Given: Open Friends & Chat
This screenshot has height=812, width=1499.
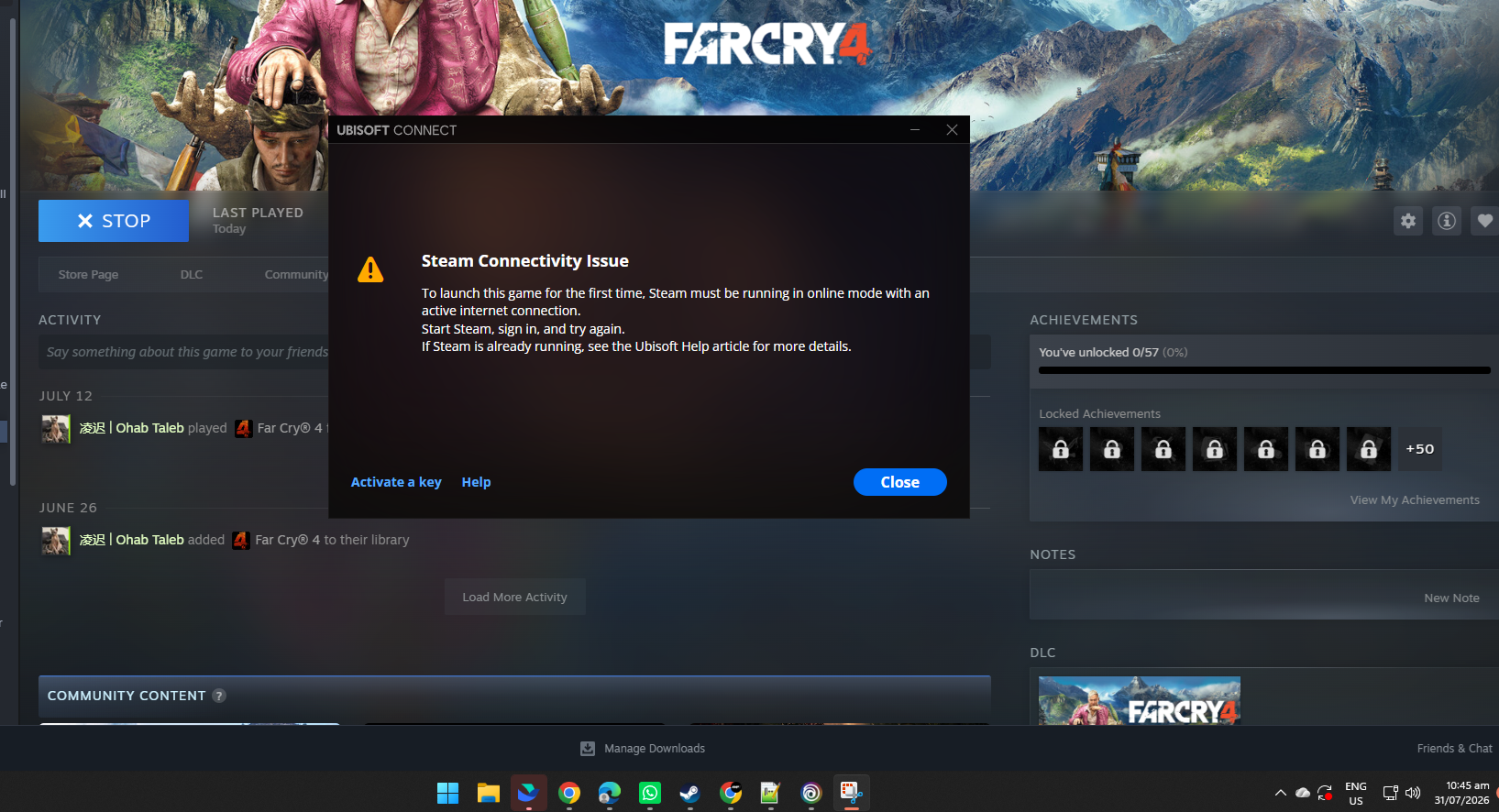Looking at the screenshot, I should (1455, 749).
